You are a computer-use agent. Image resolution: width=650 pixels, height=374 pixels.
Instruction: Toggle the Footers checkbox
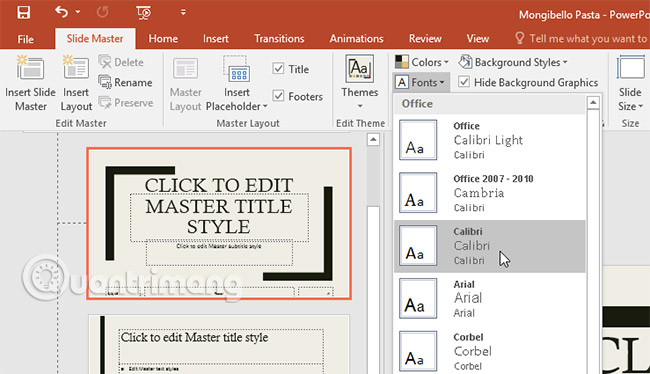click(x=278, y=96)
